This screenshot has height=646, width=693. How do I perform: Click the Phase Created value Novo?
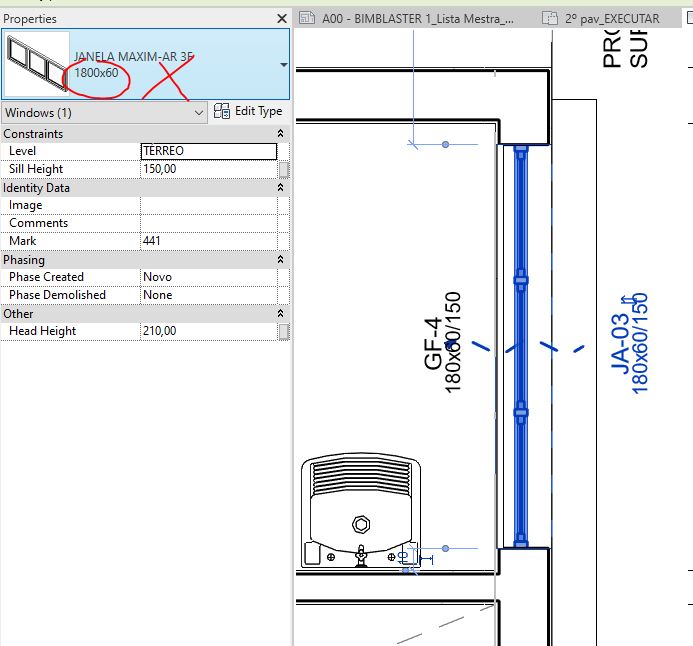click(209, 277)
